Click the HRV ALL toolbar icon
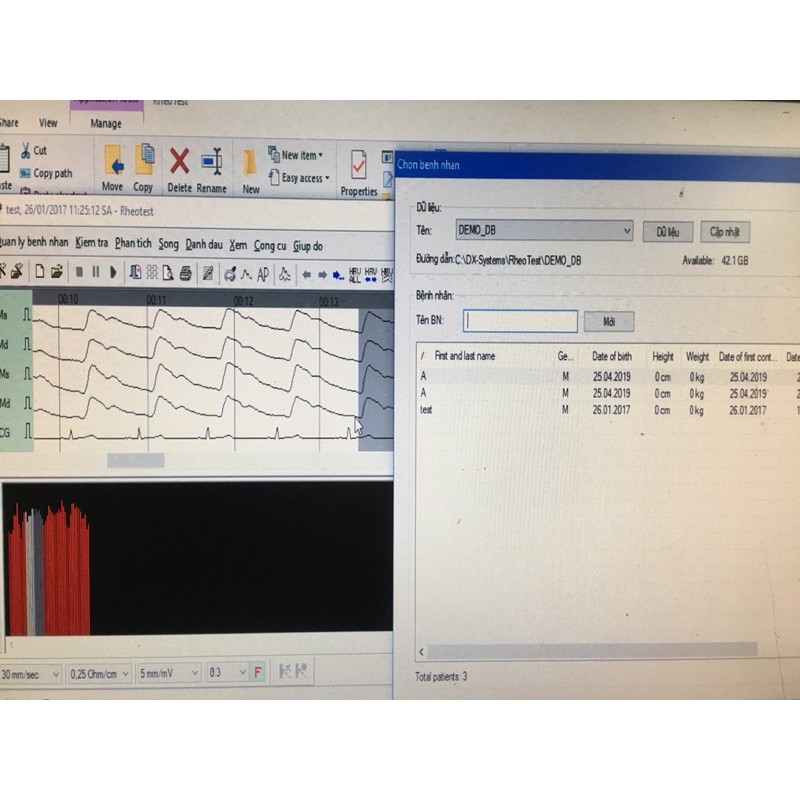The width and height of the screenshot is (800, 800). point(355,276)
